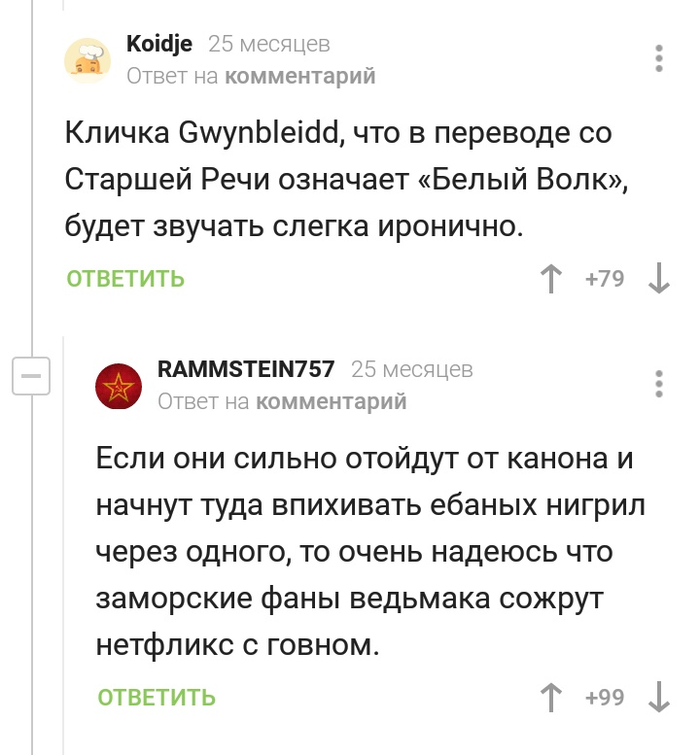Upvote Koidje's comment with the up arrow
This screenshot has height=755, width=700.
coord(551,279)
